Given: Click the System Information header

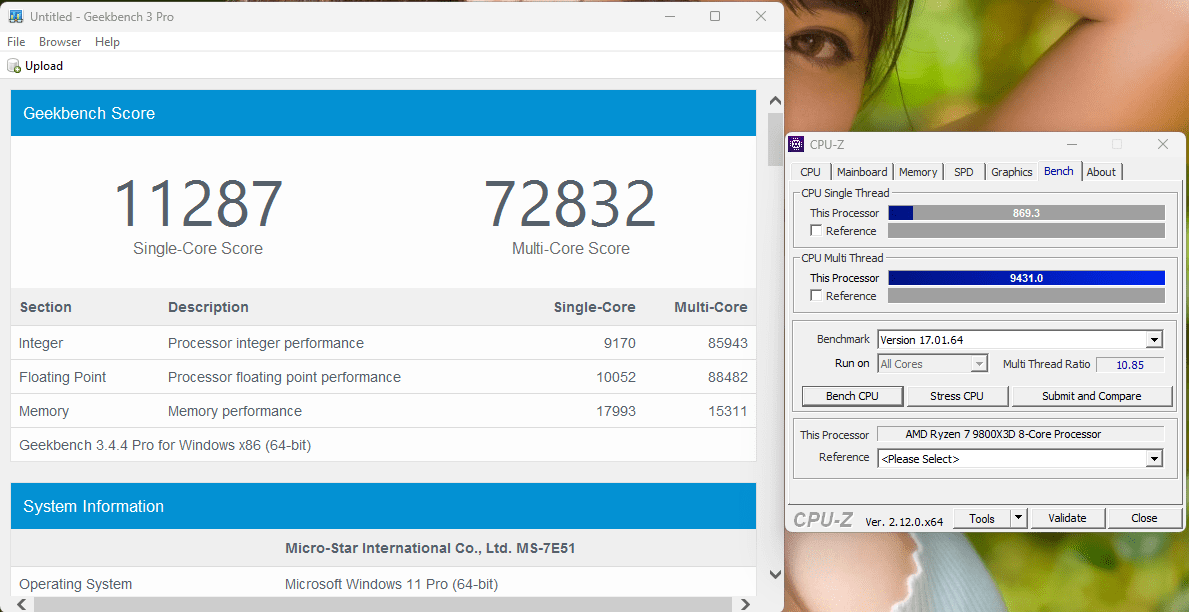Looking at the screenshot, I should point(383,506).
